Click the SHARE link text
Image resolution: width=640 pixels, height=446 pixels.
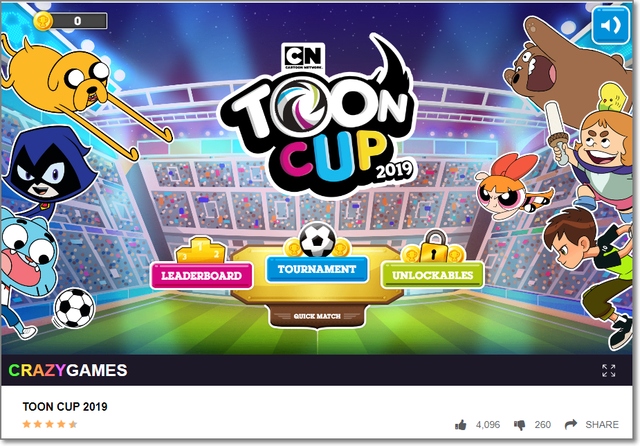click(x=602, y=425)
